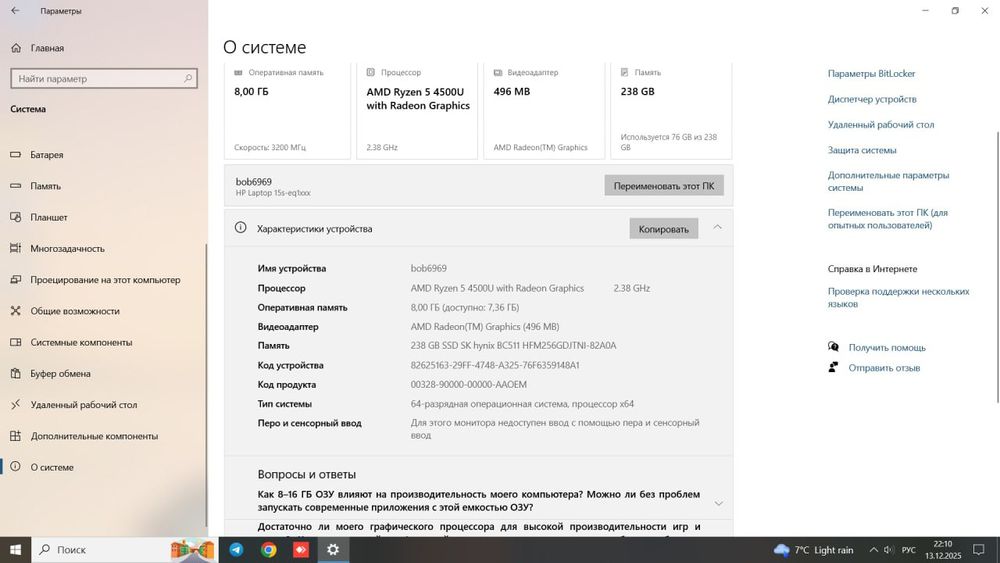
Task: Click the search highlight image on taskbar
Action: 192,549
